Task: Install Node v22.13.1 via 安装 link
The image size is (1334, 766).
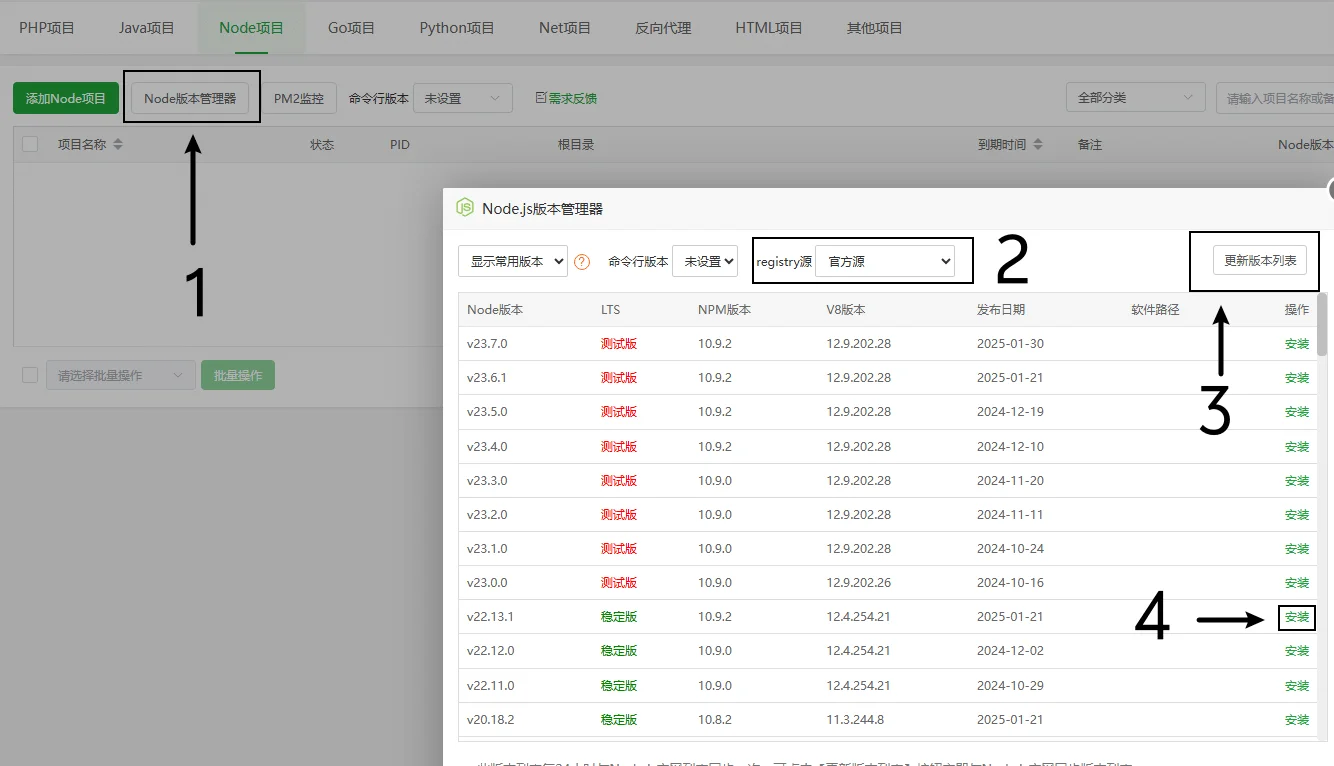Action: click(1297, 617)
